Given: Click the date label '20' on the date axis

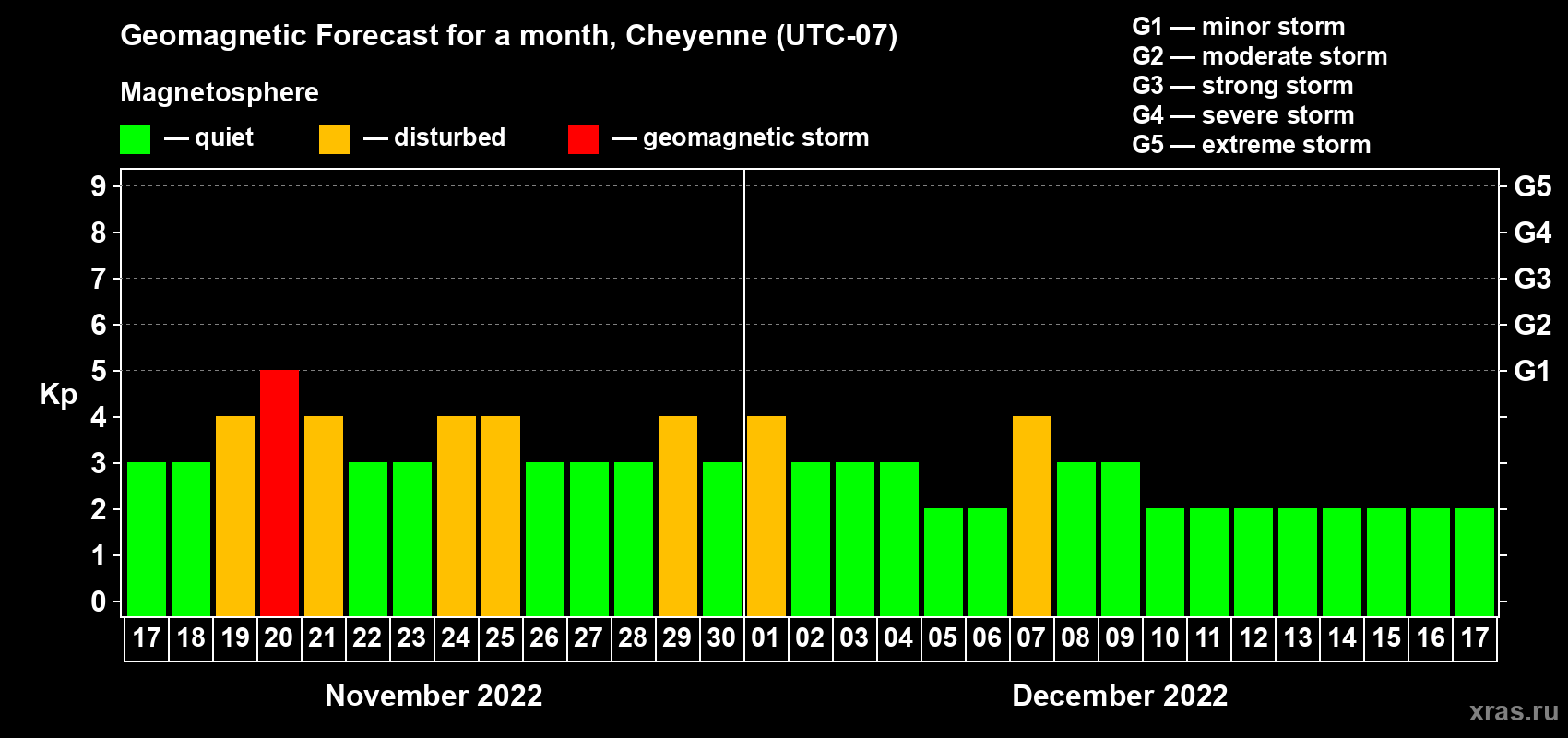Looking at the screenshot, I should click(279, 637).
